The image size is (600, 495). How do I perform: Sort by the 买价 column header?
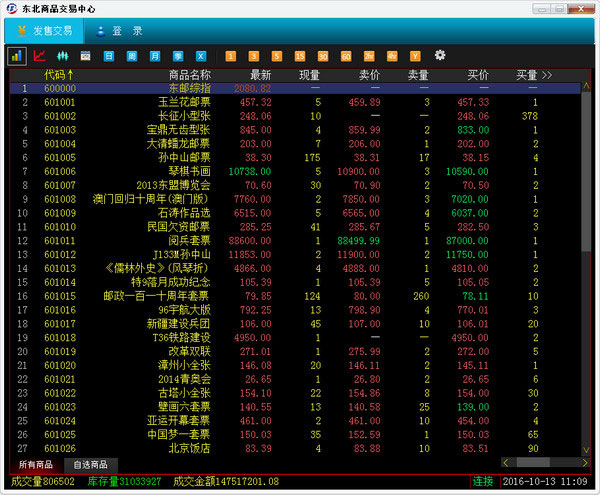(x=478, y=75)
